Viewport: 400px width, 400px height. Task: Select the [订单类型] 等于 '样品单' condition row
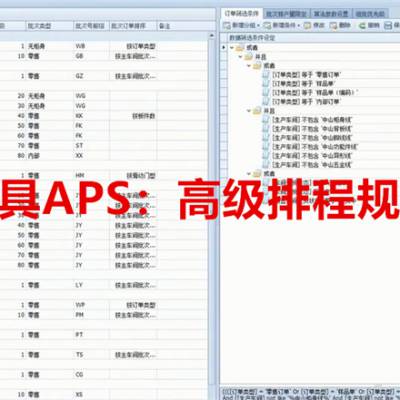(x=303, y=84)
